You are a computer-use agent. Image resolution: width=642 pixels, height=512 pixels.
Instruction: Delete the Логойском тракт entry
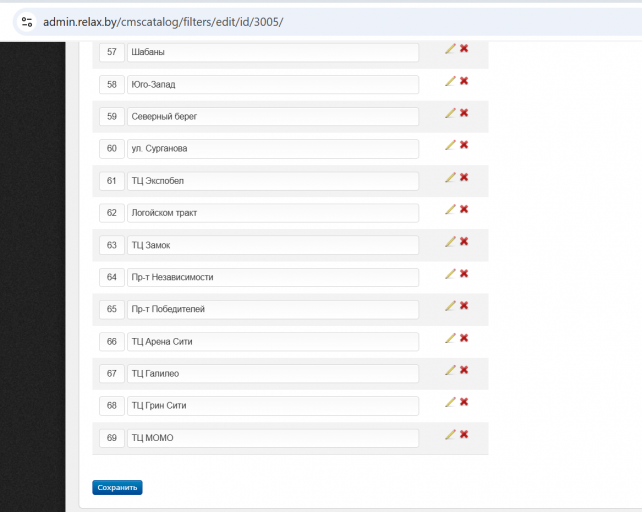coord(464,209)
